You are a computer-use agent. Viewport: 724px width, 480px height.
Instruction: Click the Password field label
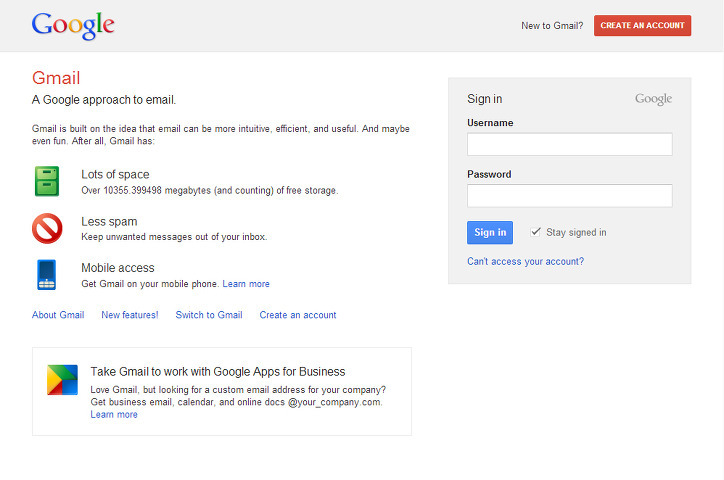pos(489,174)
